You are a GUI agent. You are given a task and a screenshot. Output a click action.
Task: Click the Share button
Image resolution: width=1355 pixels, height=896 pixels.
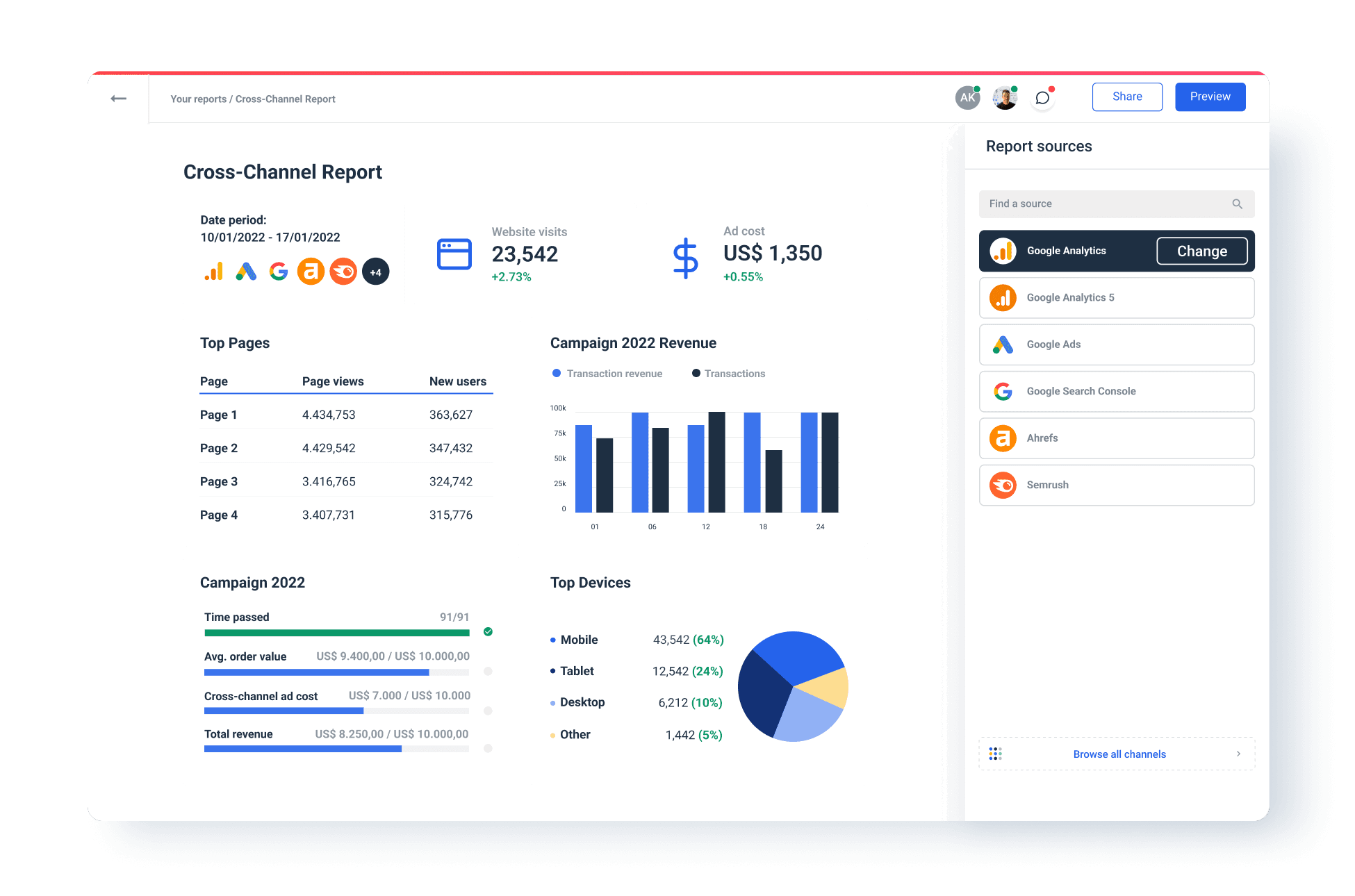1126,97
